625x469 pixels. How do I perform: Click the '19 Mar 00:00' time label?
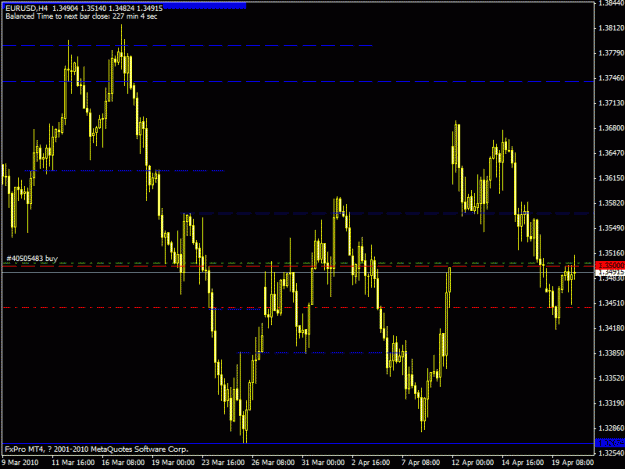(173, 463)
